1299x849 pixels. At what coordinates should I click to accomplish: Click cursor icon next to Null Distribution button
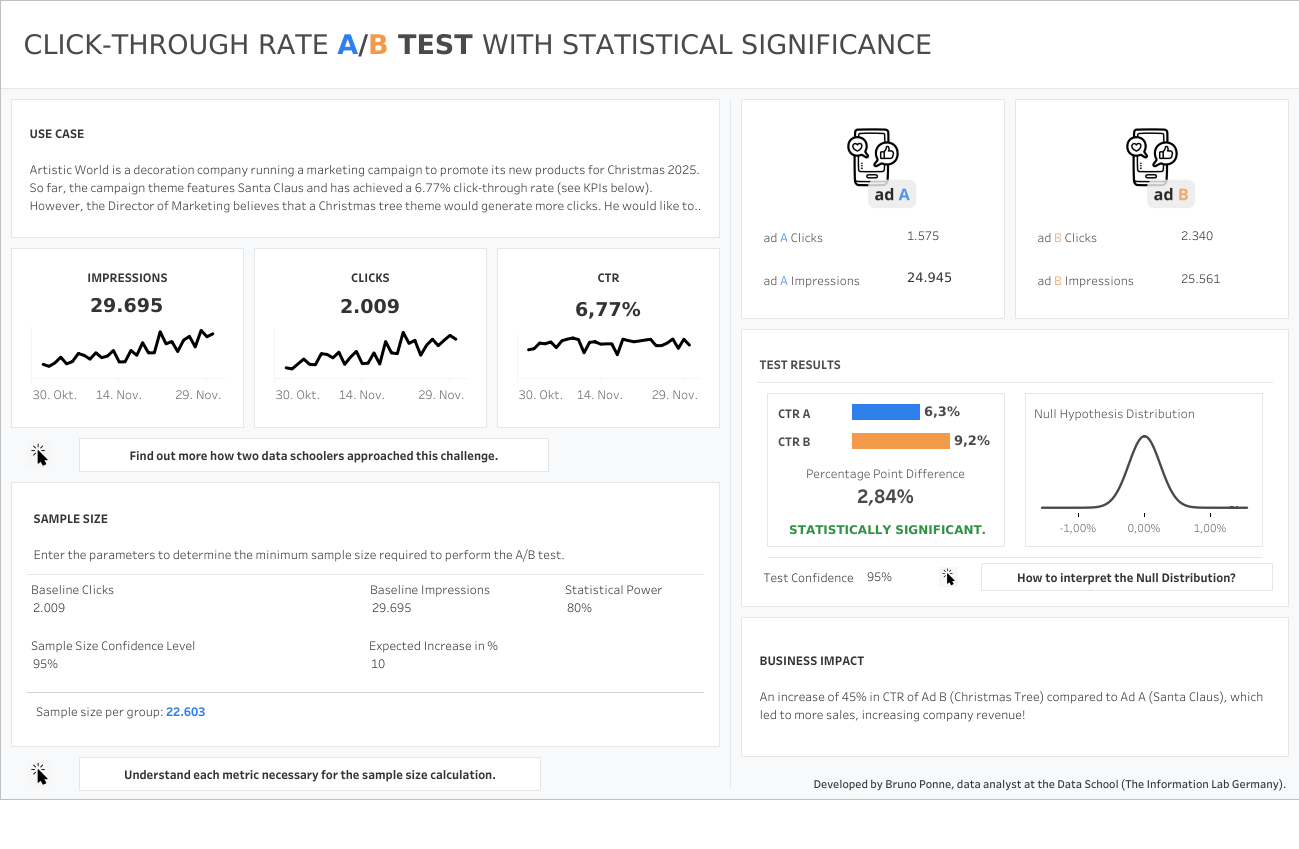pyautogui.click(x=948, y=577)
